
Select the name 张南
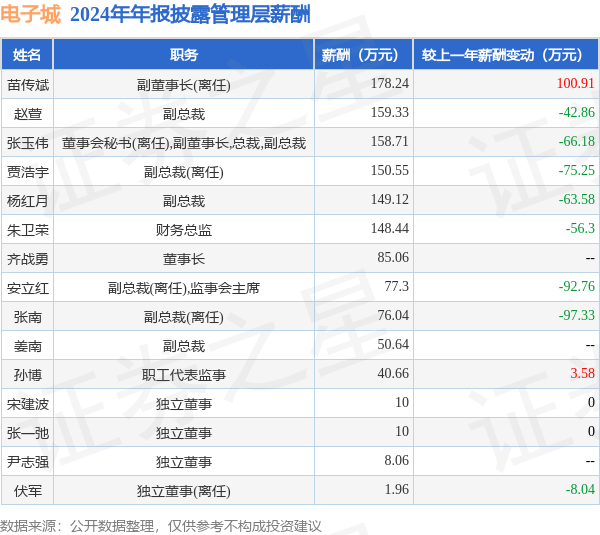point(28,317)
